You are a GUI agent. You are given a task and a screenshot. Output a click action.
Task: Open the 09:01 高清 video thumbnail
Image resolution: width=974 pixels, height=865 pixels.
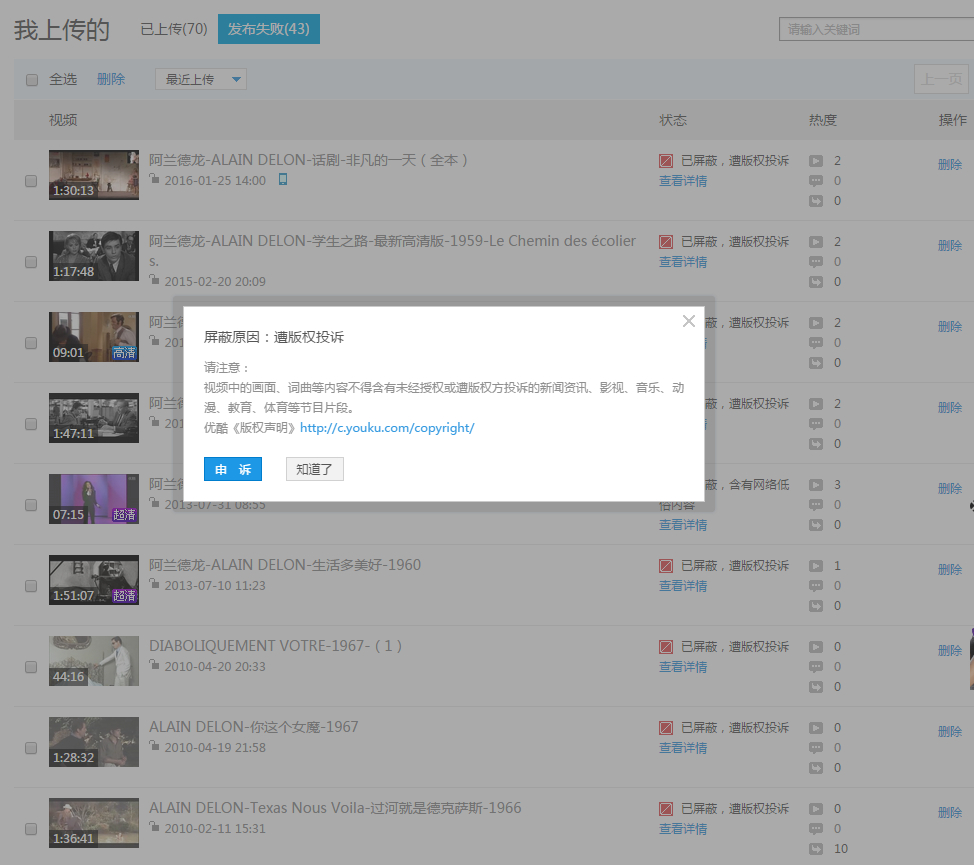pos(94,337)
